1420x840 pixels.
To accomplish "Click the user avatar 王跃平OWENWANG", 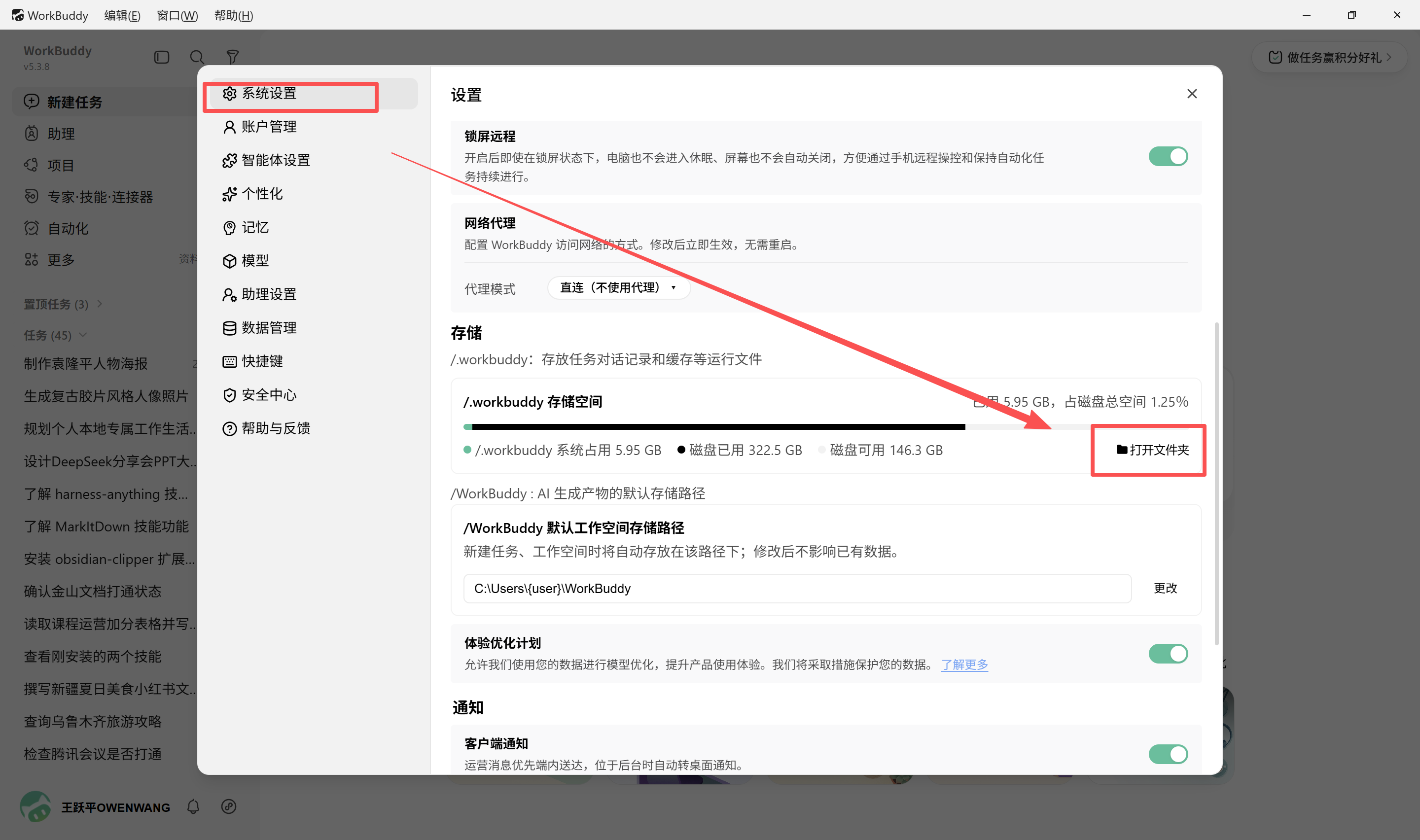I will (x=36, y=807).
